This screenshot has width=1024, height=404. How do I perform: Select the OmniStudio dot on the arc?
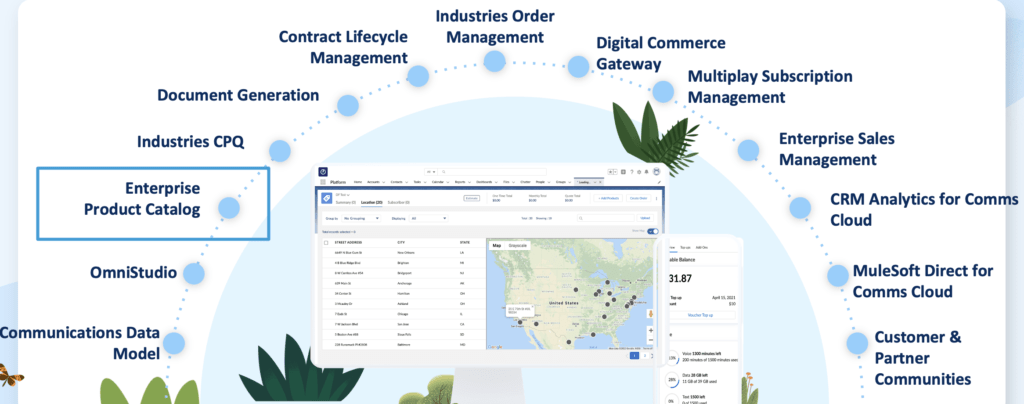pos(193,272)
